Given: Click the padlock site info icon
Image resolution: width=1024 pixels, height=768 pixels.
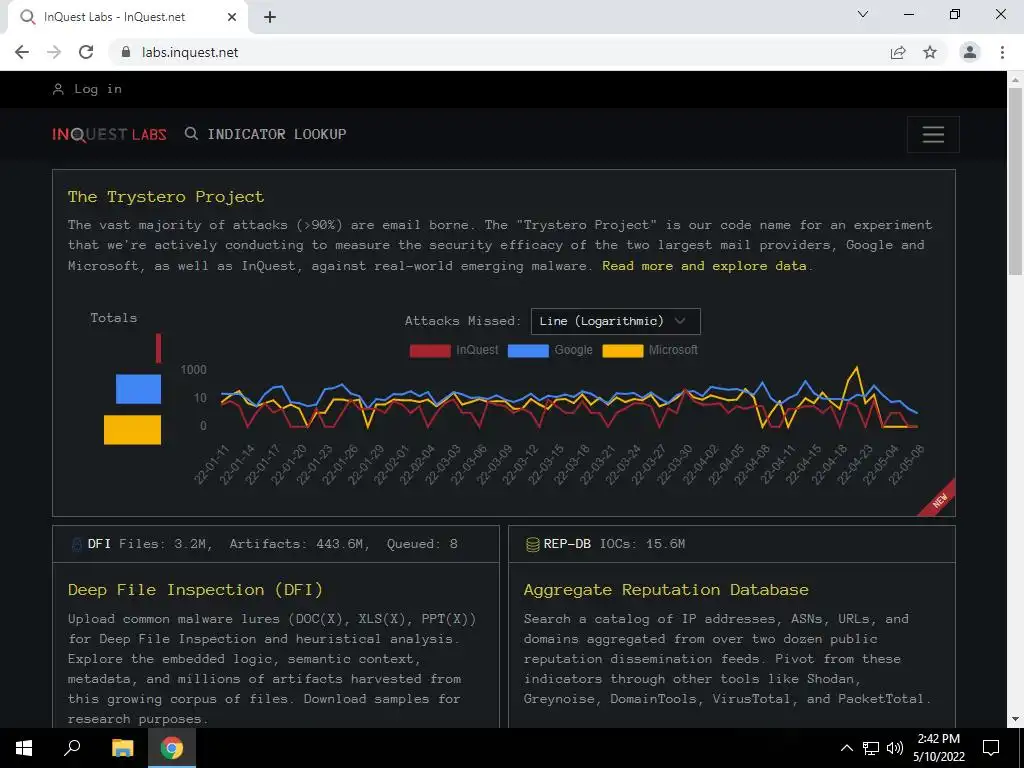Looking at the screenshot, I should pyautogui.click(x=126, y=52).
